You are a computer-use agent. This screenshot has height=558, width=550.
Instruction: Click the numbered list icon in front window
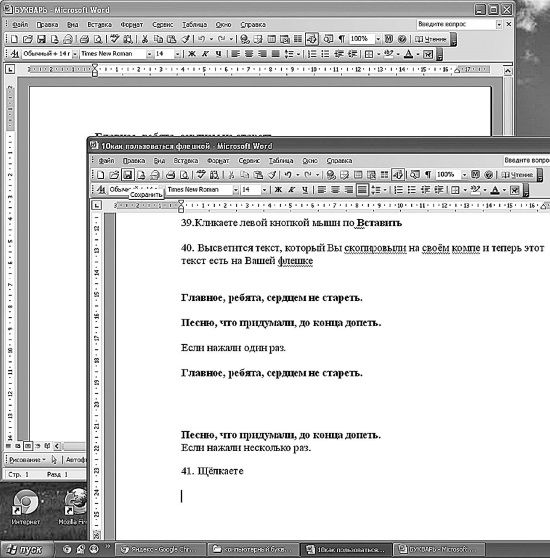tap(399, 190)
